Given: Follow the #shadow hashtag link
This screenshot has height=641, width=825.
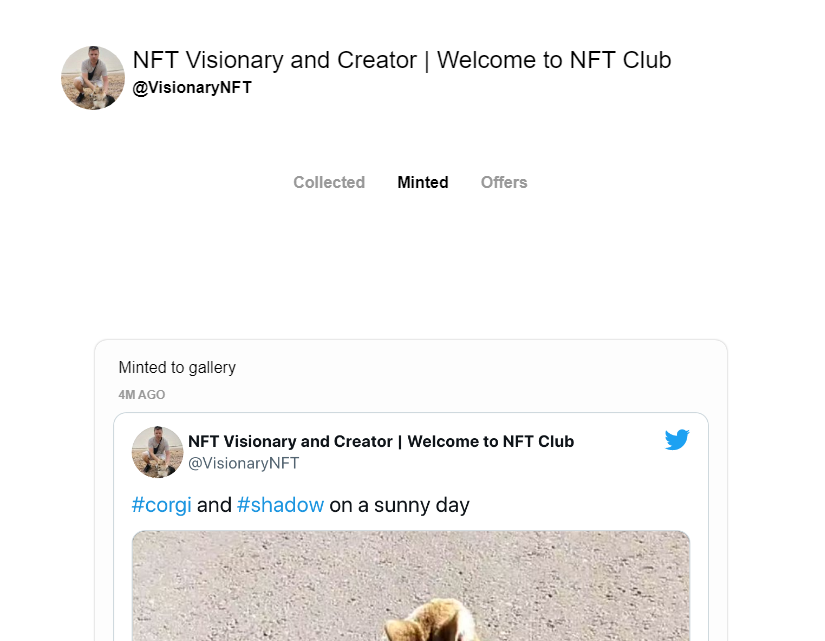Looking at the screenshot, I should pyautogui.click(x=281, y=505).
